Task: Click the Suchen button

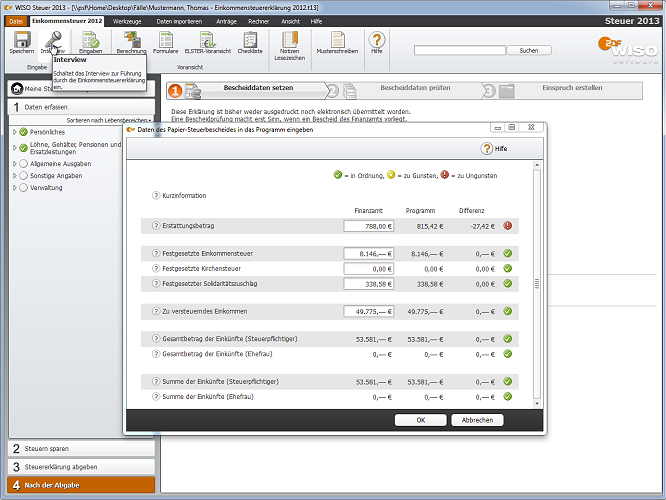Action: (x=529, y=51)
